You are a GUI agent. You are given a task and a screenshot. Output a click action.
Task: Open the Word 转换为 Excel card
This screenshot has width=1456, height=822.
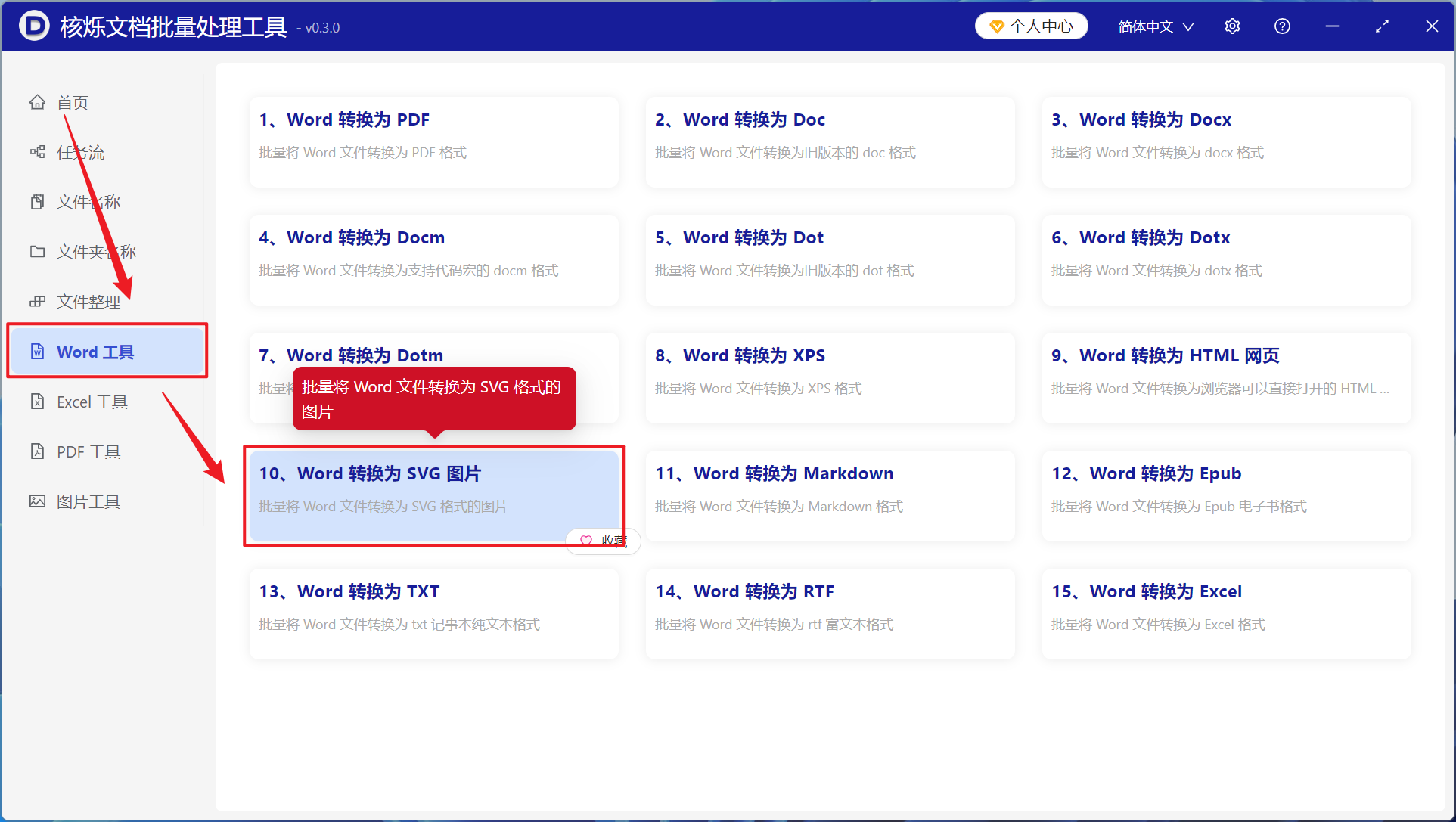tap(1227, 614)
